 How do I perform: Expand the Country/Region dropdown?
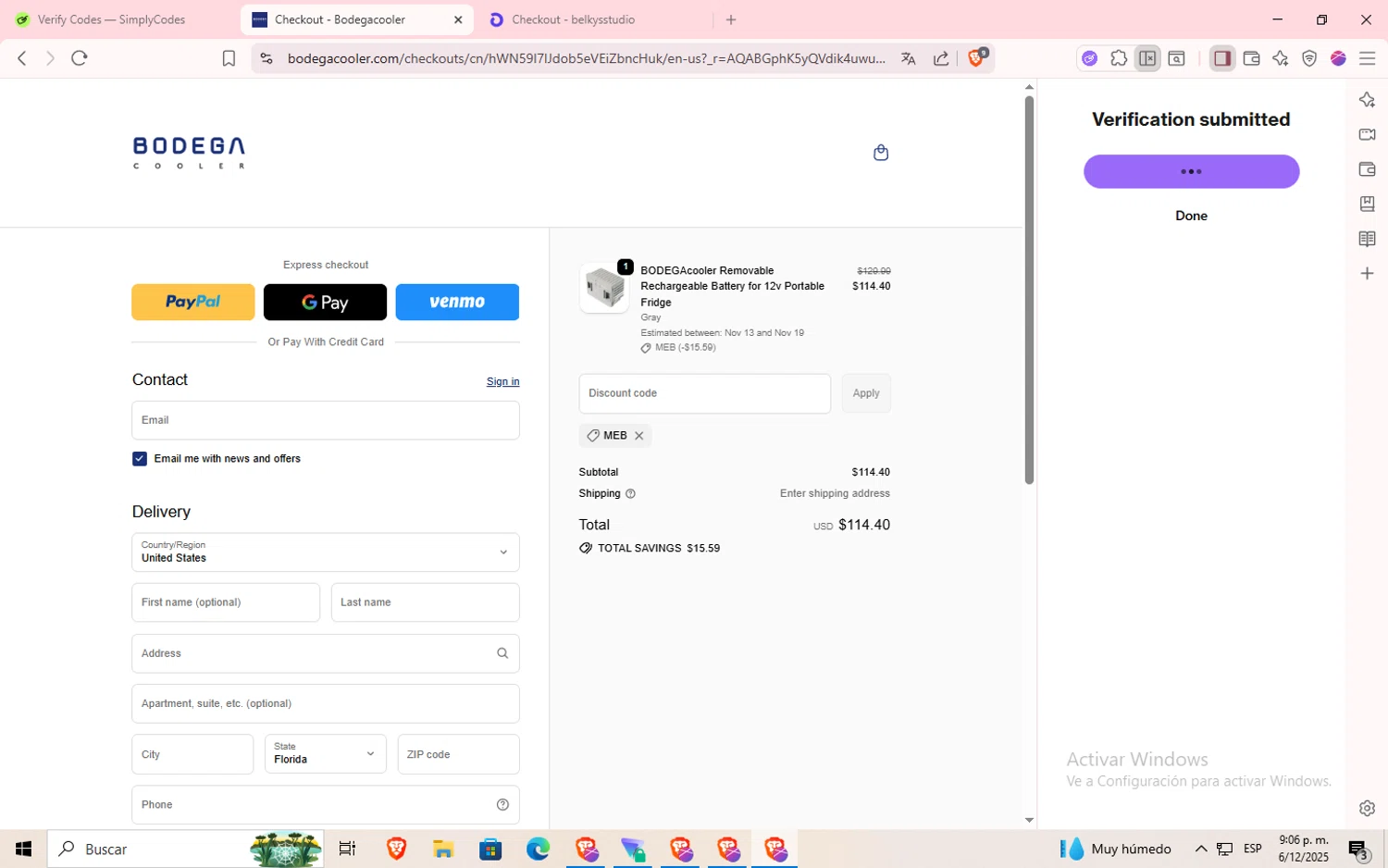(326, 552)
